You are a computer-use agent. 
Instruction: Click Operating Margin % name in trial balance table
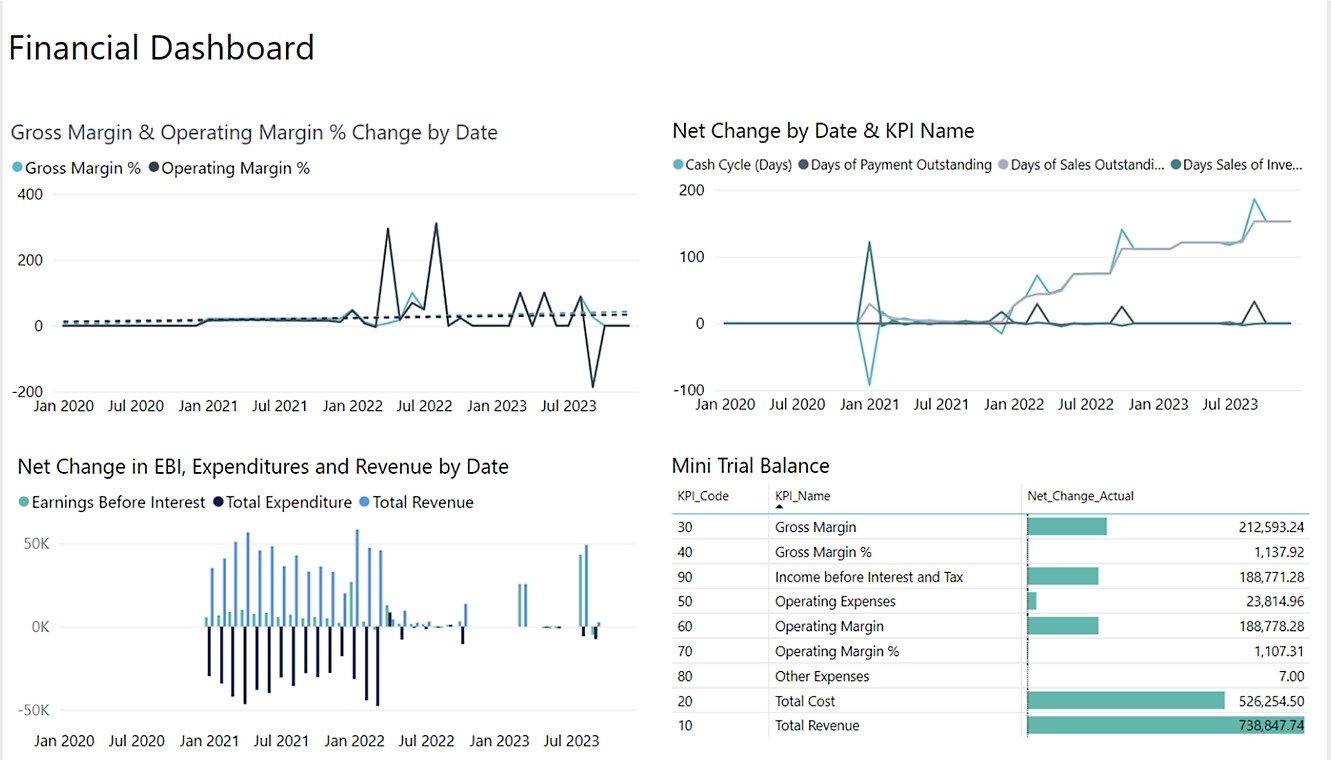(x=837, y=651)
